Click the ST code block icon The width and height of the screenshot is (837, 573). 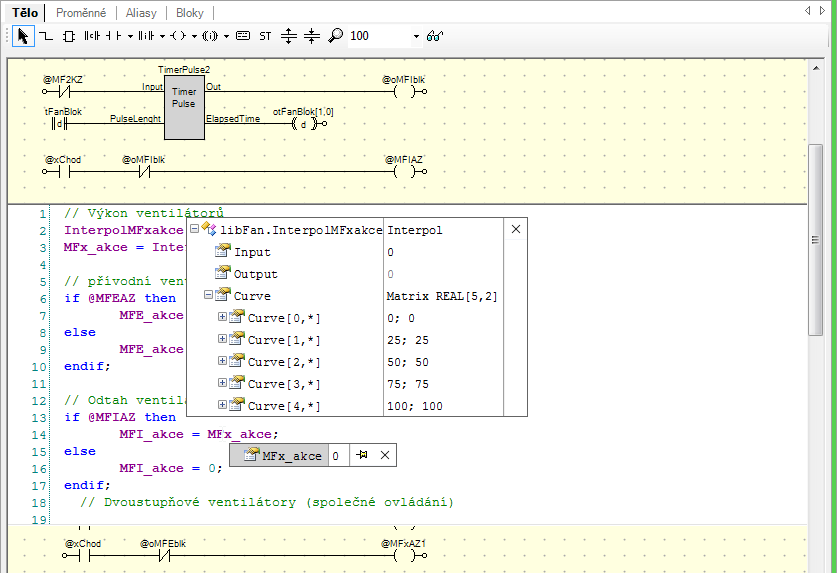(265, 36)
